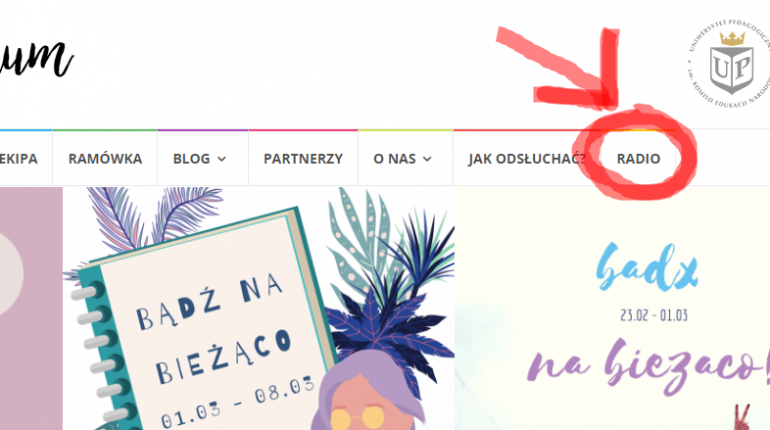Expand the BLOG submenu chevron
The height and width of the screenshot is (430, 770).
222,159
